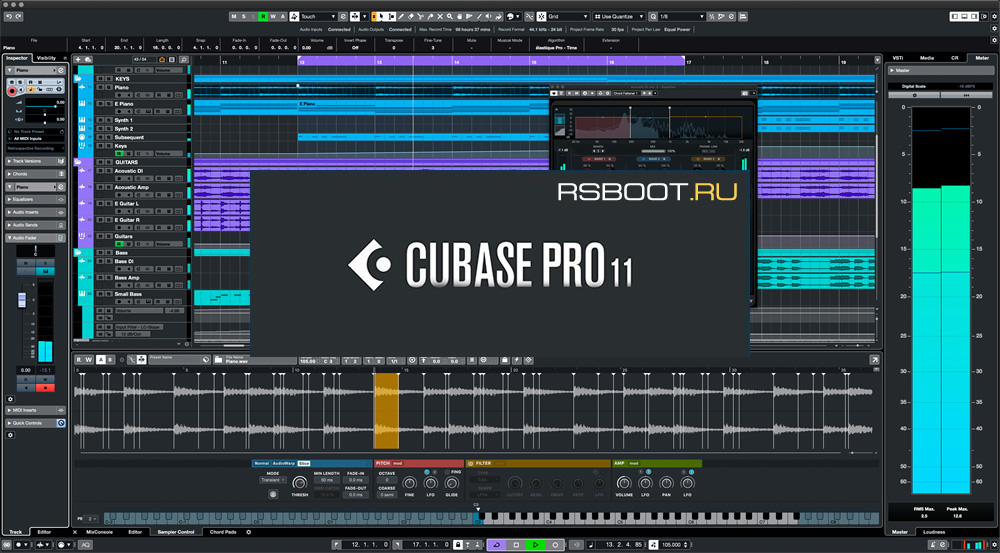Click the Stop button in transport bar

516,545
